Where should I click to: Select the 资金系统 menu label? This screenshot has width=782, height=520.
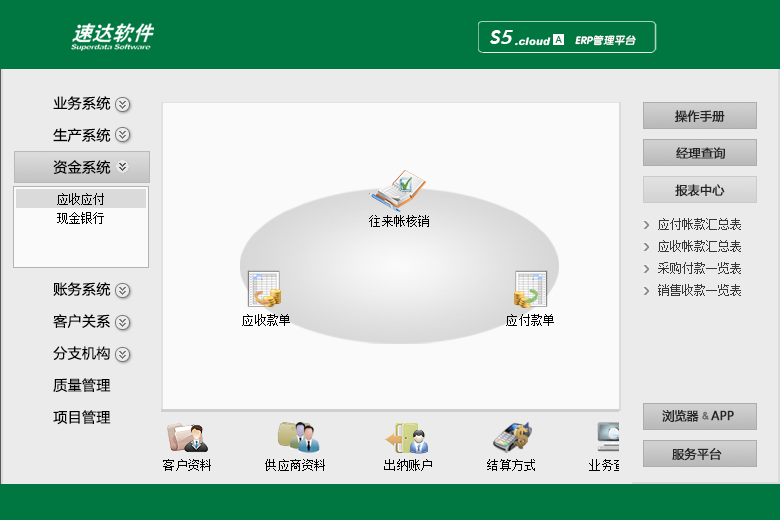click(82, 167)
